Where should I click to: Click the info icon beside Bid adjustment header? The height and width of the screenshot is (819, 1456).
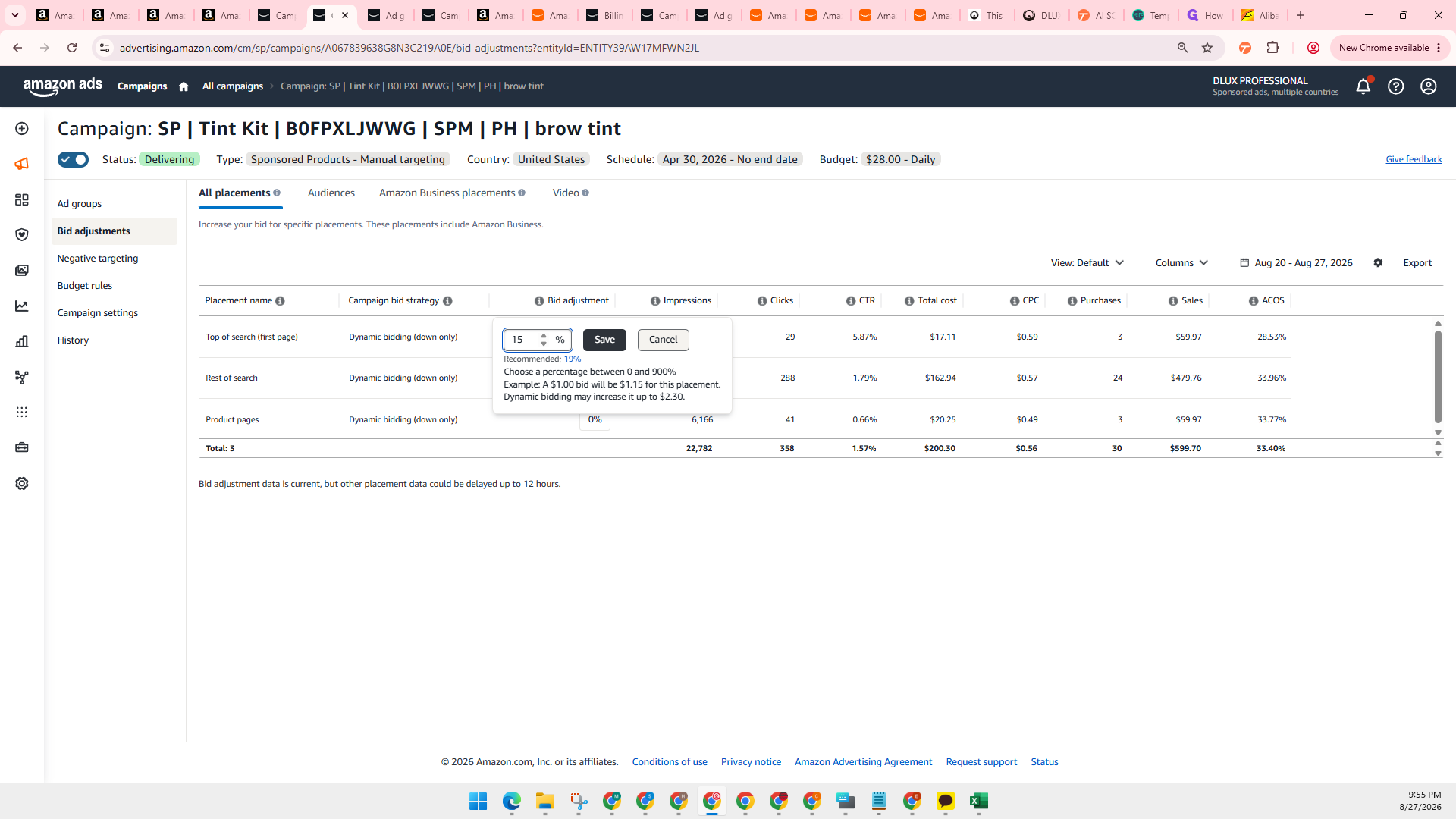[539, 301]
